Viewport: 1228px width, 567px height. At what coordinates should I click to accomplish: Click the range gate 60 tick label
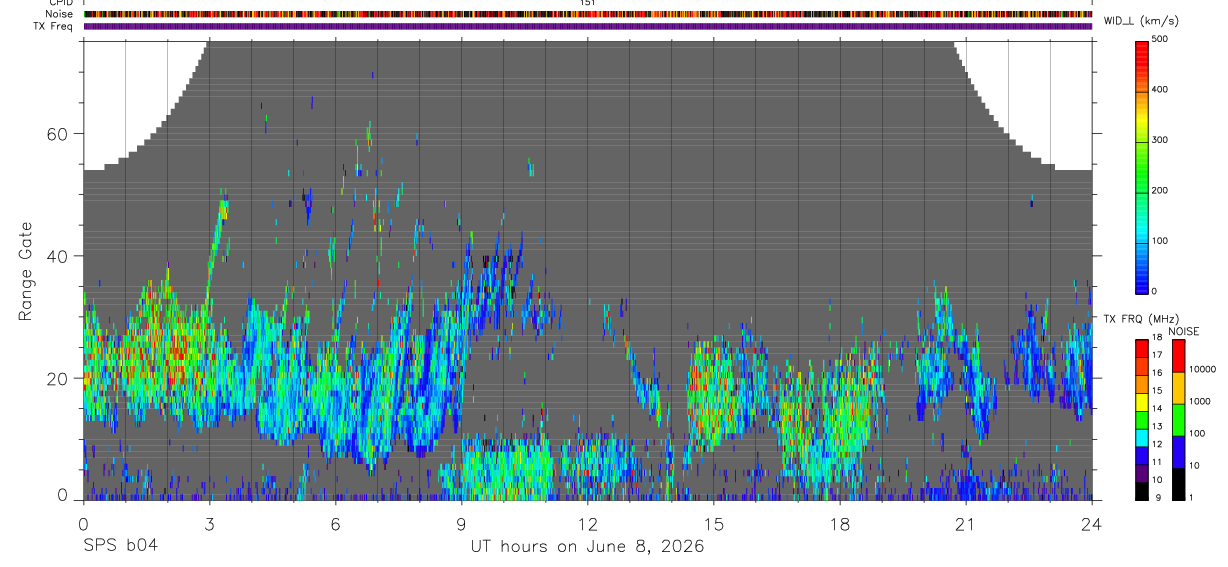64,134
